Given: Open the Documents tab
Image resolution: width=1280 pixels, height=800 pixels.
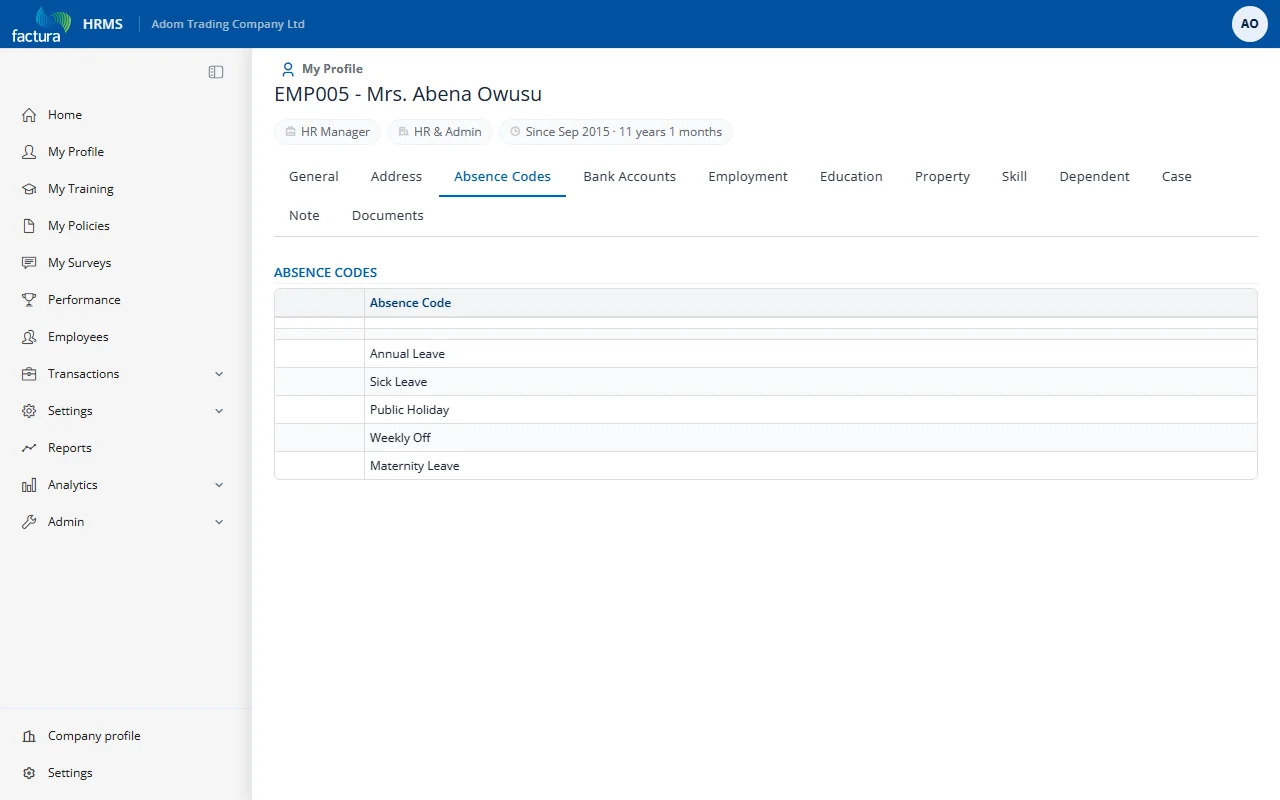Looking at the screenshot, I should [x=388, y=216].
